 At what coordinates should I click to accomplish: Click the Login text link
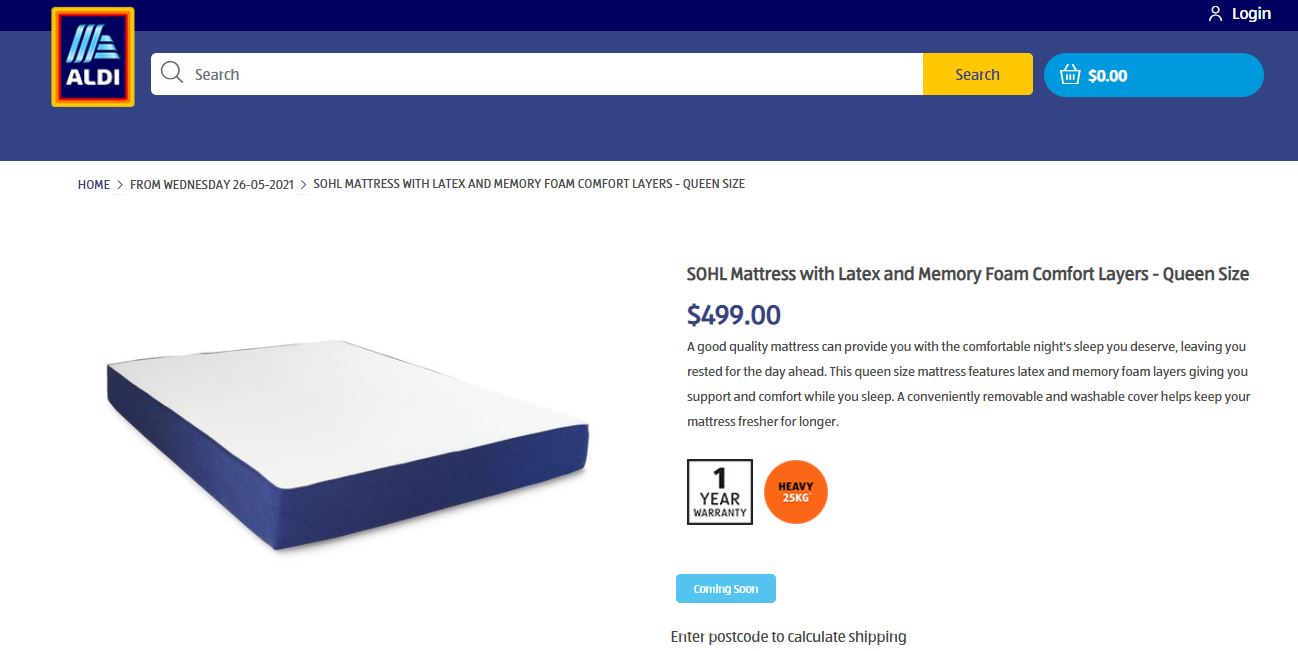[x=1250, y=13]
